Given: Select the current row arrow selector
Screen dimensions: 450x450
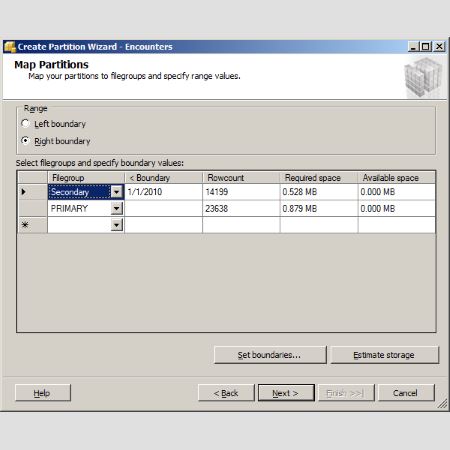Looking at the screenshot, I should (x=32, y=192).
